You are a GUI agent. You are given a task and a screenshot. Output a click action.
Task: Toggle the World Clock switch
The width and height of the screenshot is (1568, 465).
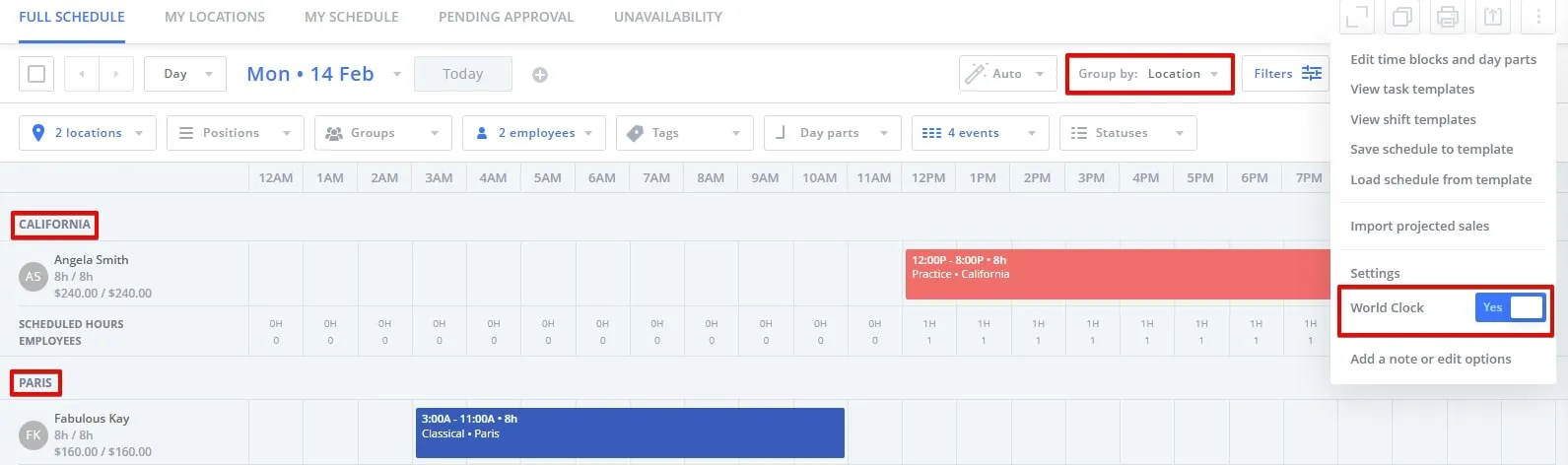tap(1509, 307)
